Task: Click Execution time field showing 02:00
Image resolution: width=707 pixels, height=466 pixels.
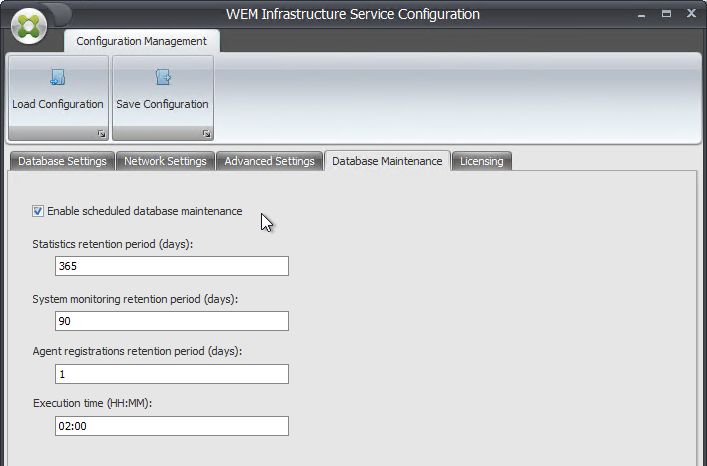Action: (x=172, y=426)
